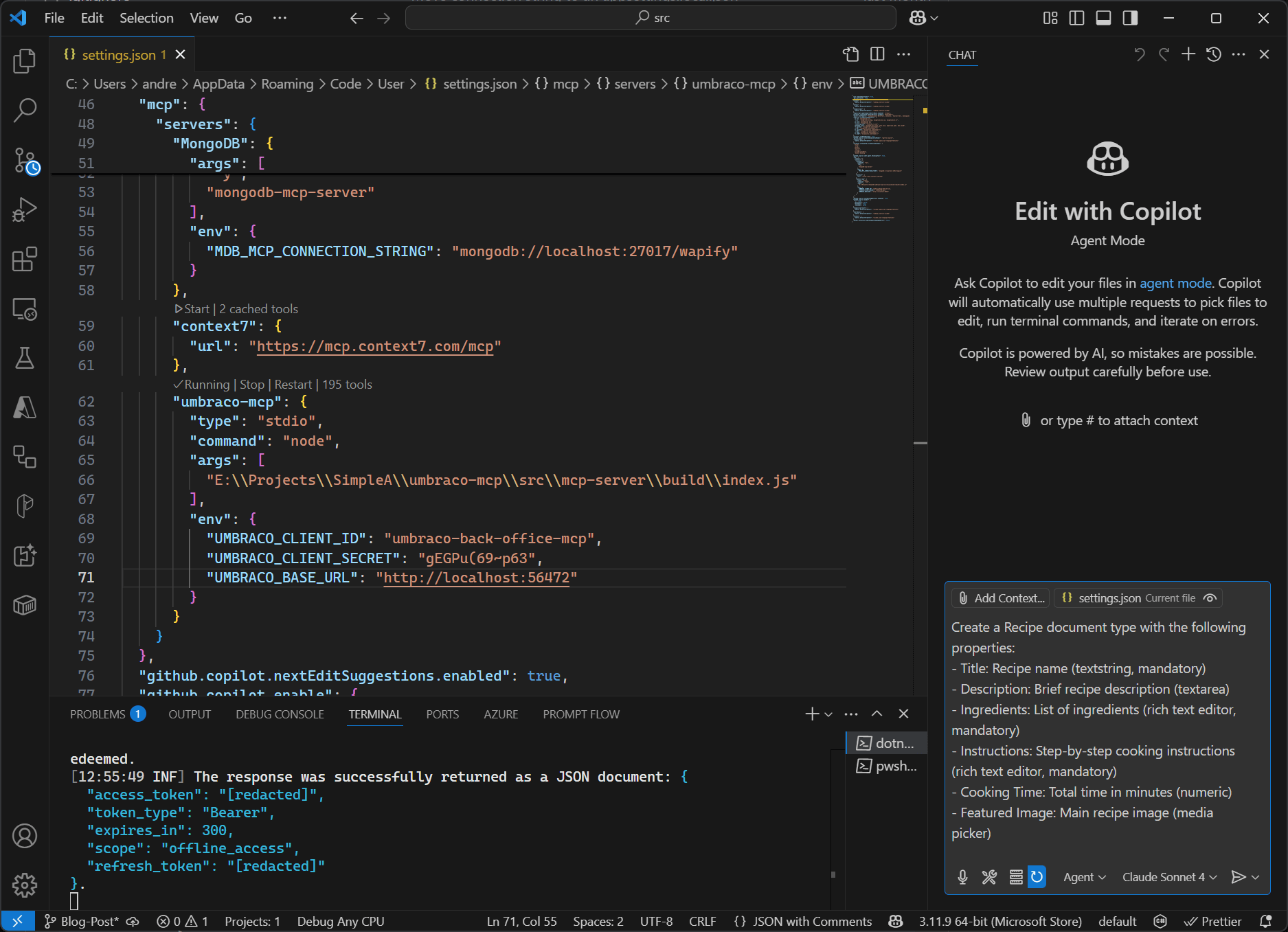Open the collapsed menu bar overflow

click(x=280, y=18)
